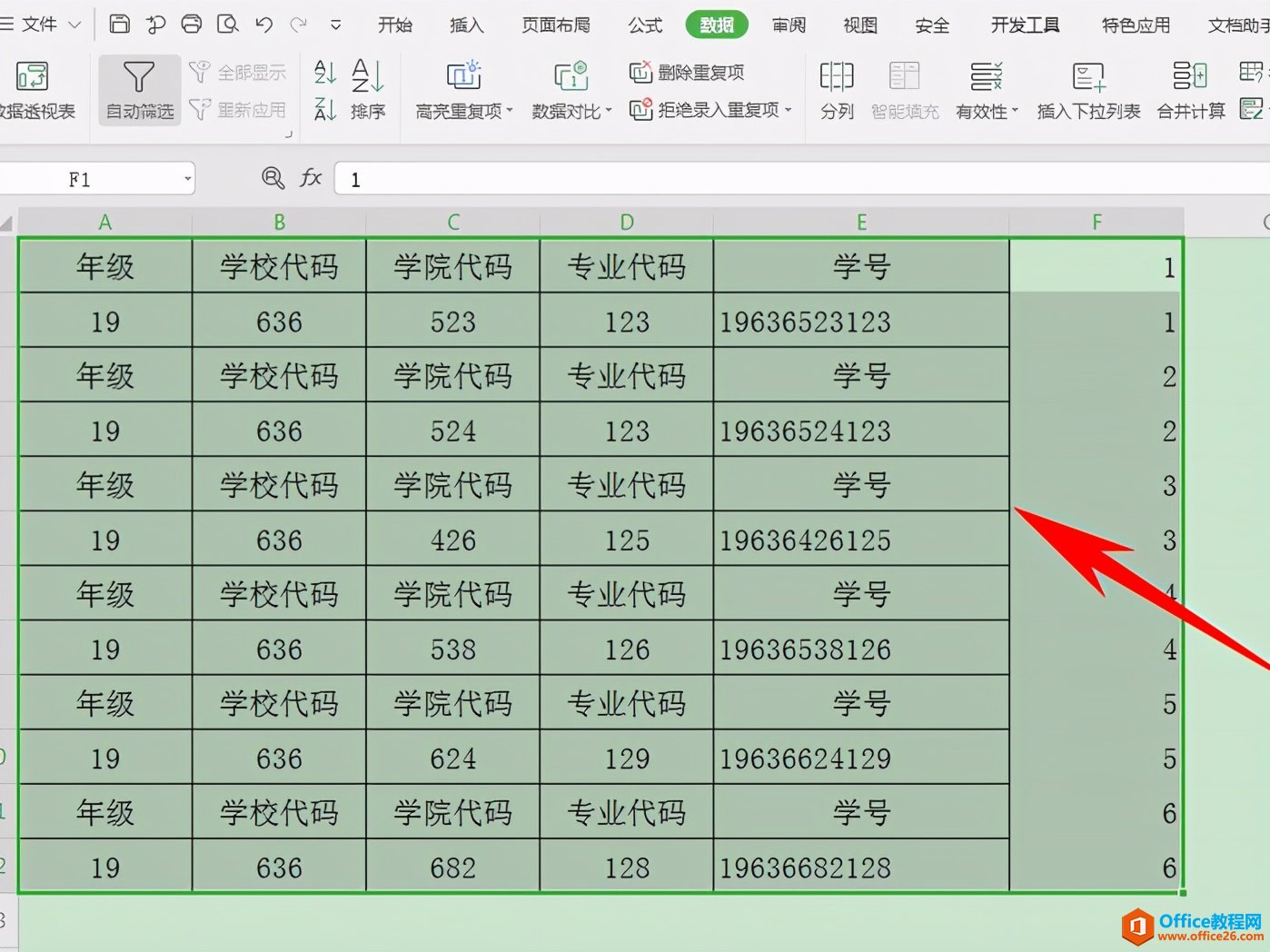
Task: Switch to the 插入 tab
Action: (466, 25)
